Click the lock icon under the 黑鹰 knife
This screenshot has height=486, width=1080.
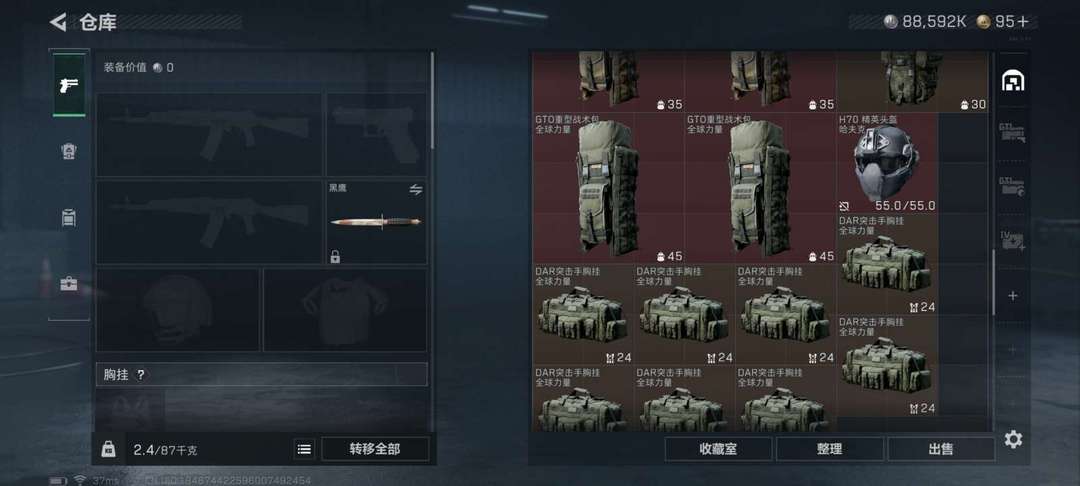click(335, 257)
